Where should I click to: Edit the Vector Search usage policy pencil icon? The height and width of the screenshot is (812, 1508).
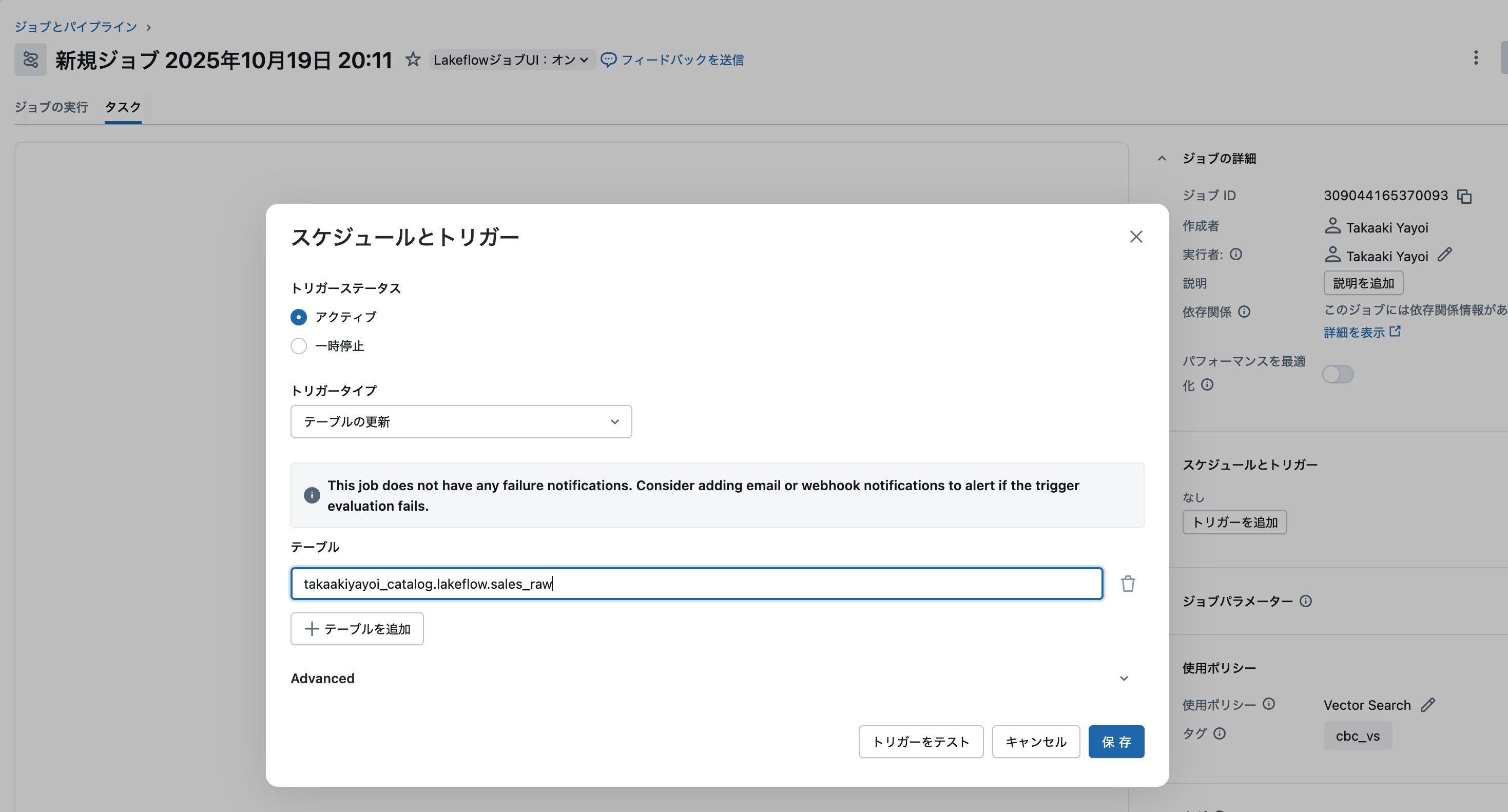click(1429, 704)
